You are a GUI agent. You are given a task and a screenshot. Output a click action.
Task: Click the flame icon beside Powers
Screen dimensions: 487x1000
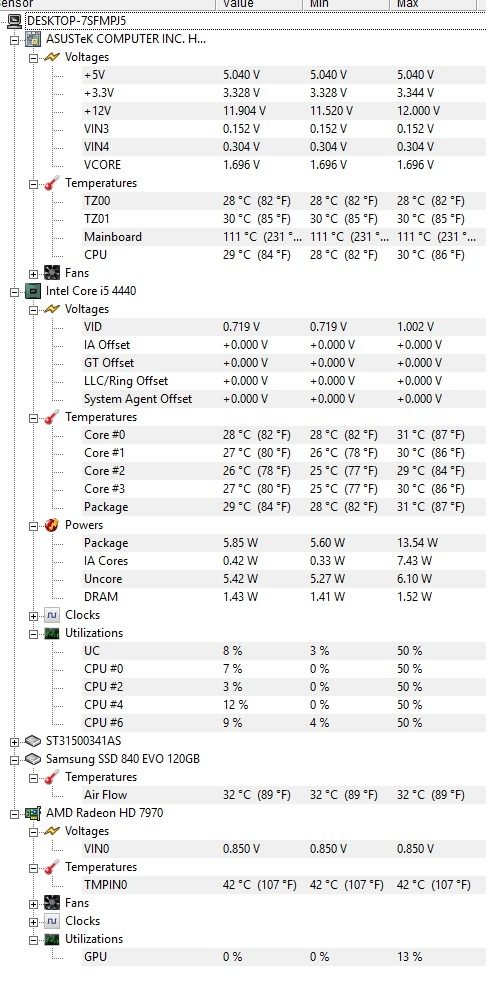[x=52, y=525]
